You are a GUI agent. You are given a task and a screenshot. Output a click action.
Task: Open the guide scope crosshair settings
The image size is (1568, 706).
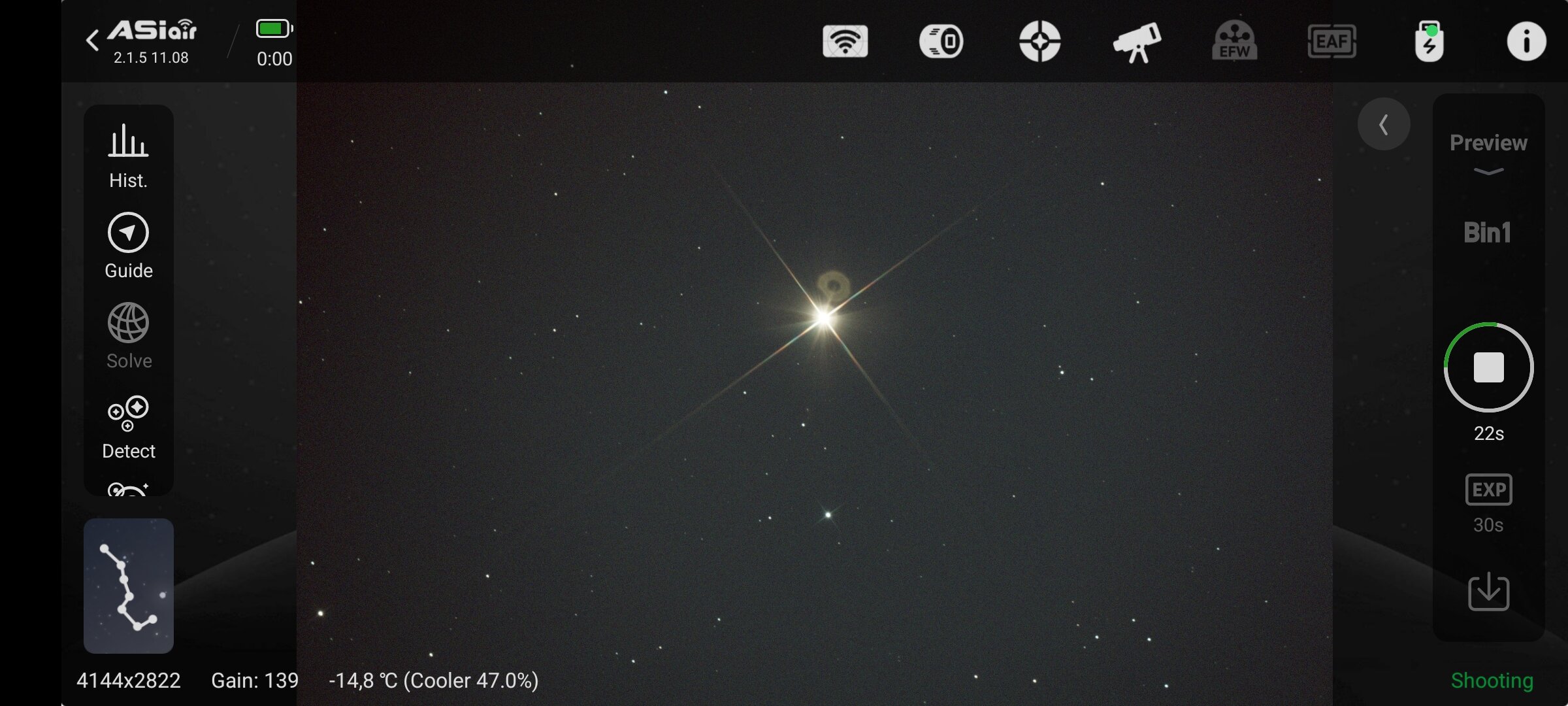[1039, 41]
